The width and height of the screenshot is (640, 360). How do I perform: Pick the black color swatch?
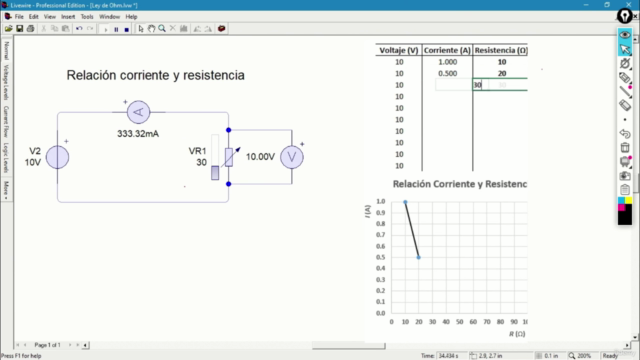[x=625, y=218]
